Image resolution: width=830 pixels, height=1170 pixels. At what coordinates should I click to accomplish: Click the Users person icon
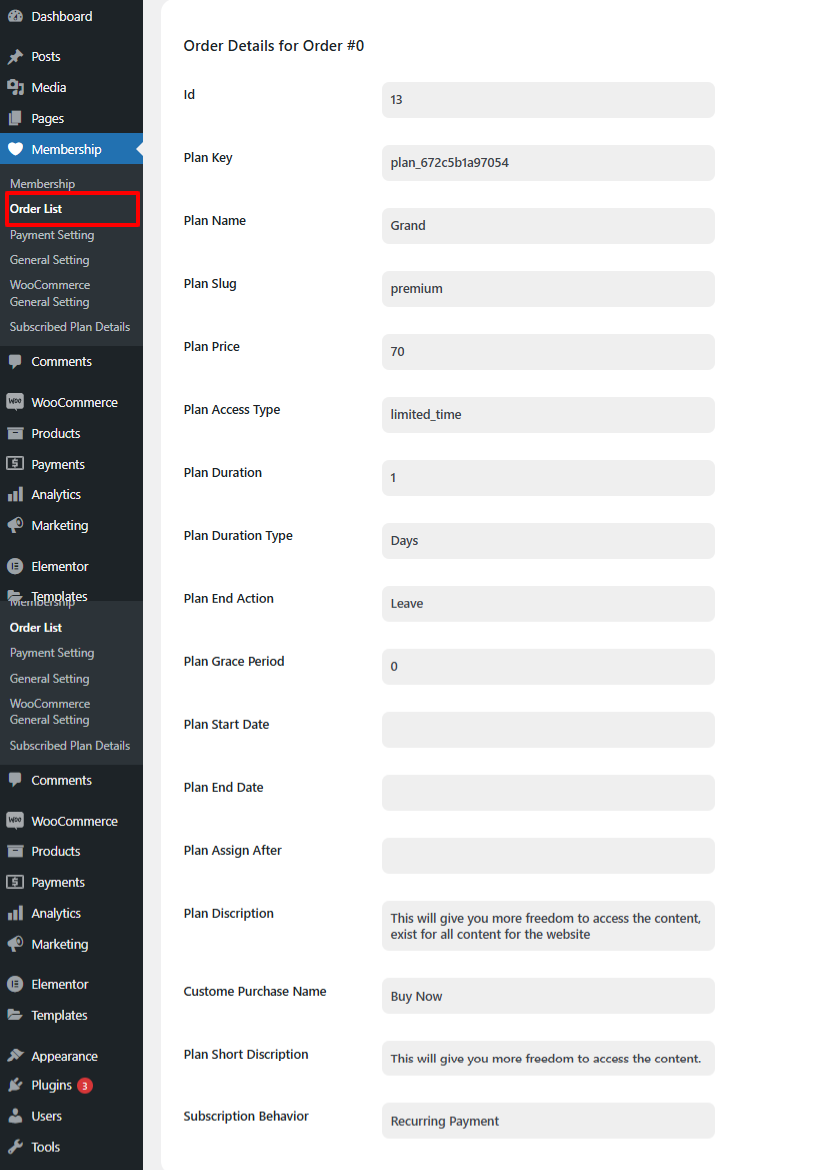tap(15, 1116)
